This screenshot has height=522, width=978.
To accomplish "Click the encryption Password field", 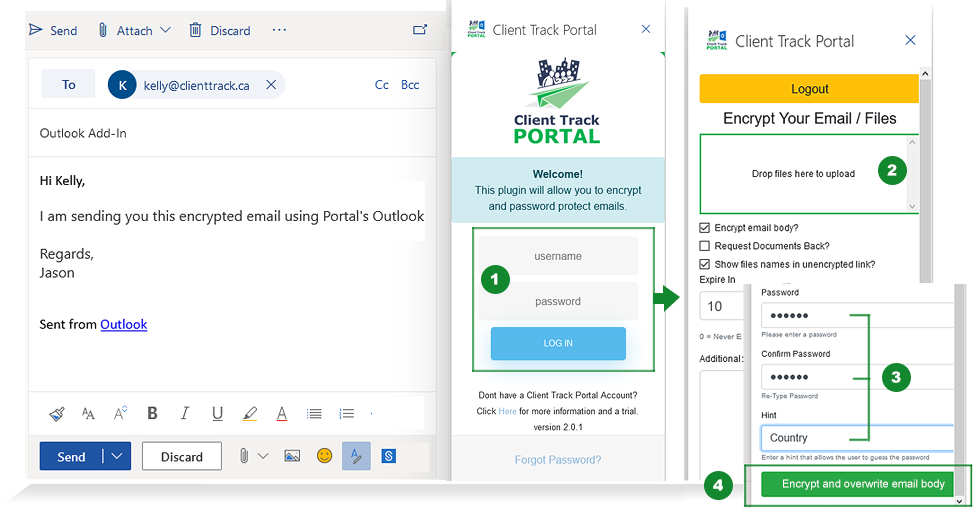I will pyautogui.click(x=857, y=315).
